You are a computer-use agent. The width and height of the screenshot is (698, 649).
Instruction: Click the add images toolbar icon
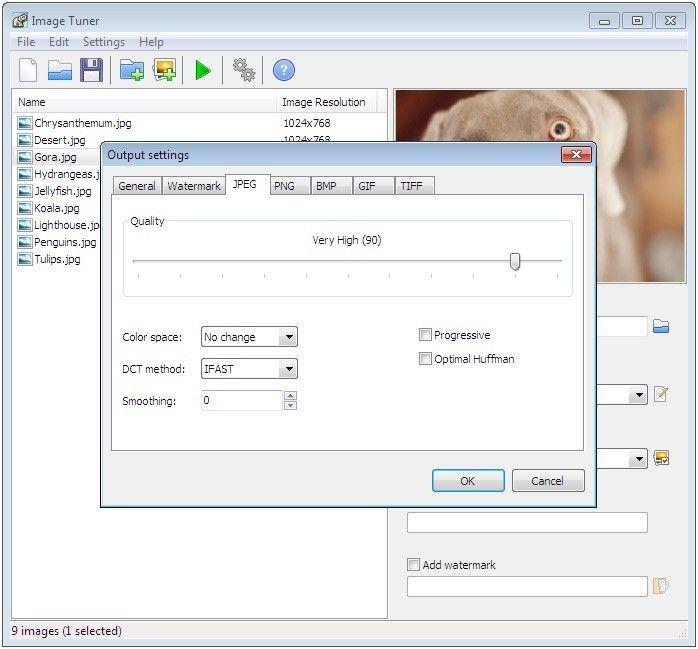coord(164,70)
